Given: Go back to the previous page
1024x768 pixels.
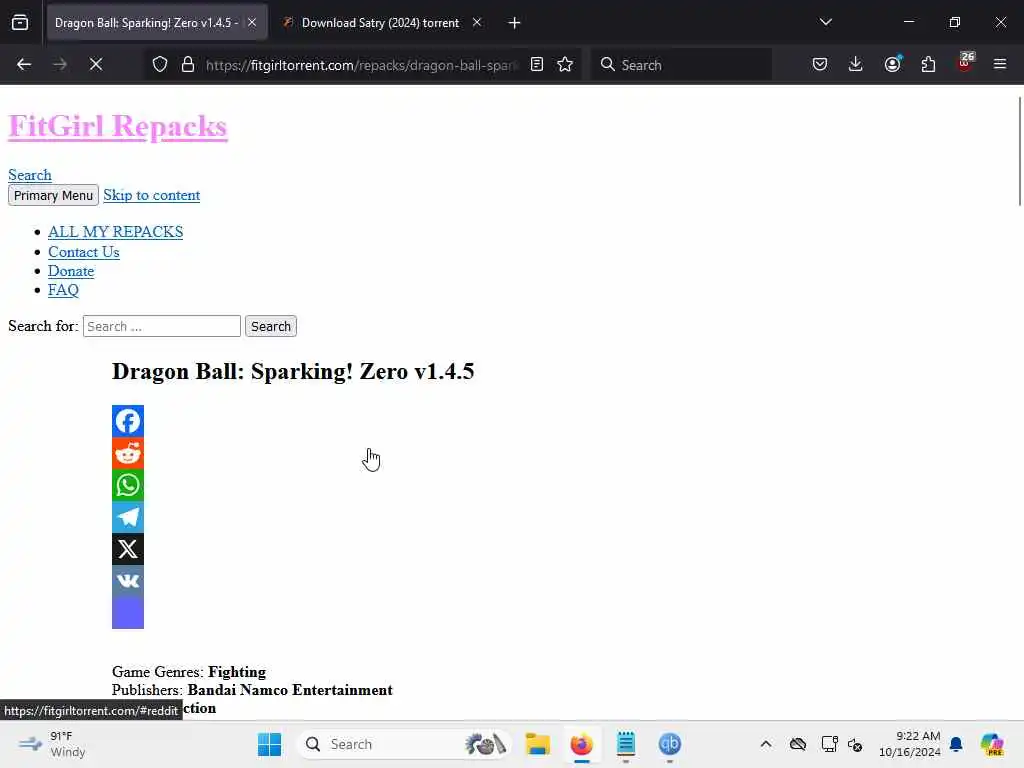Looking at the screenshot, I should tap(24, 64).
